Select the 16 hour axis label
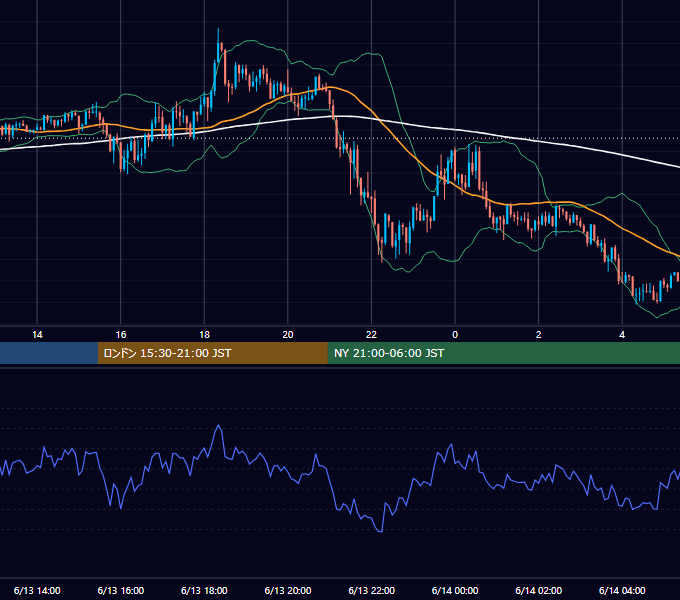This screenshot has height=600, width=680. coord(121,335)
